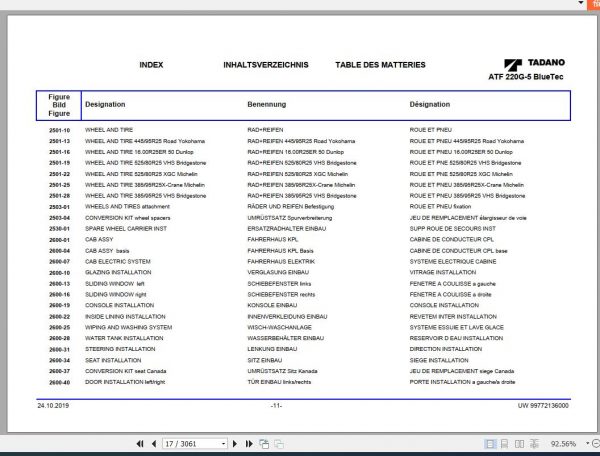The width and height of the screenshot is (600, 456).
Task: Click the small dropdown arrow at top right
Action: 581,3
